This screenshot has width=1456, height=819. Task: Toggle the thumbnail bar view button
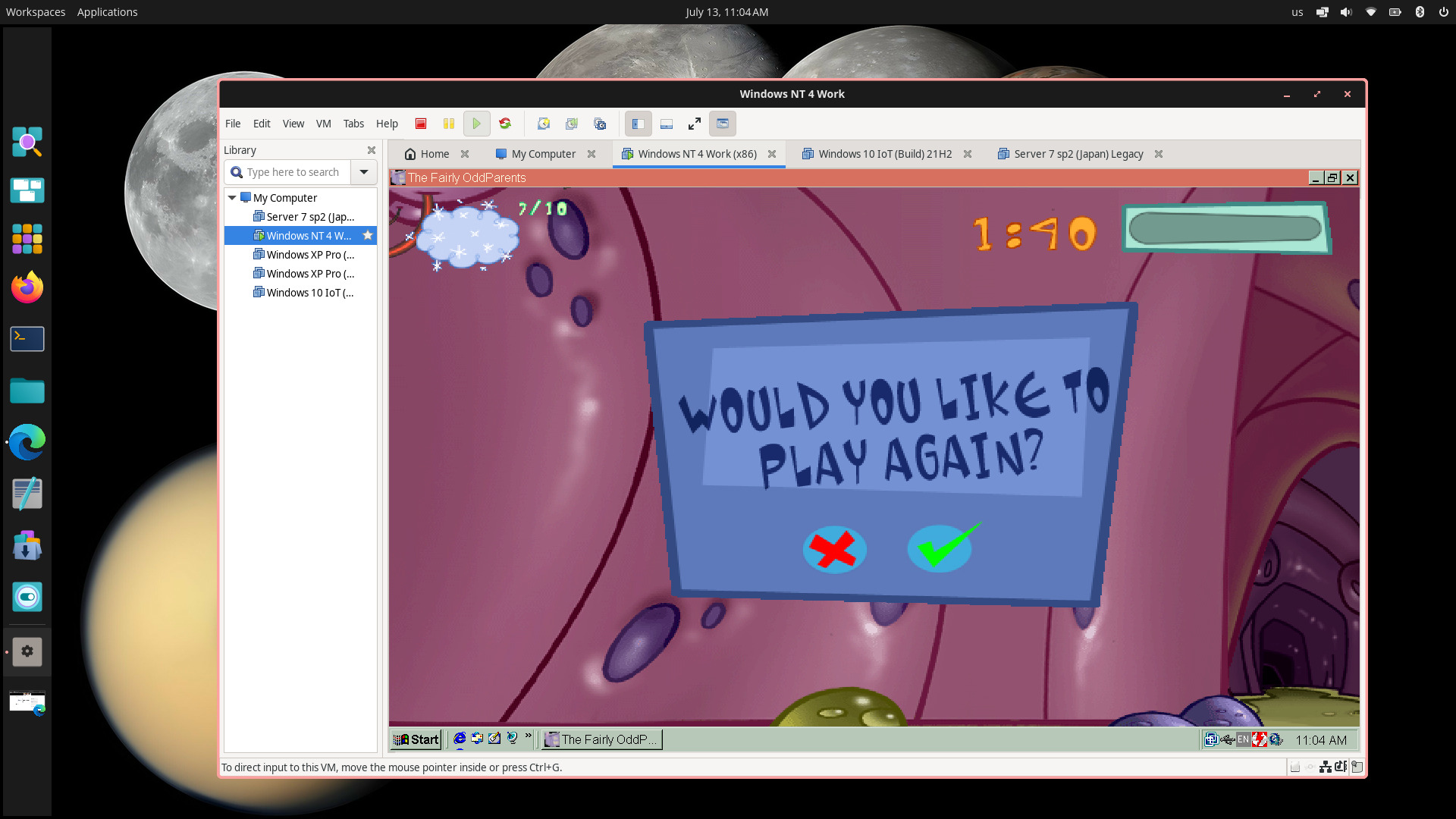tap(667, 124)
